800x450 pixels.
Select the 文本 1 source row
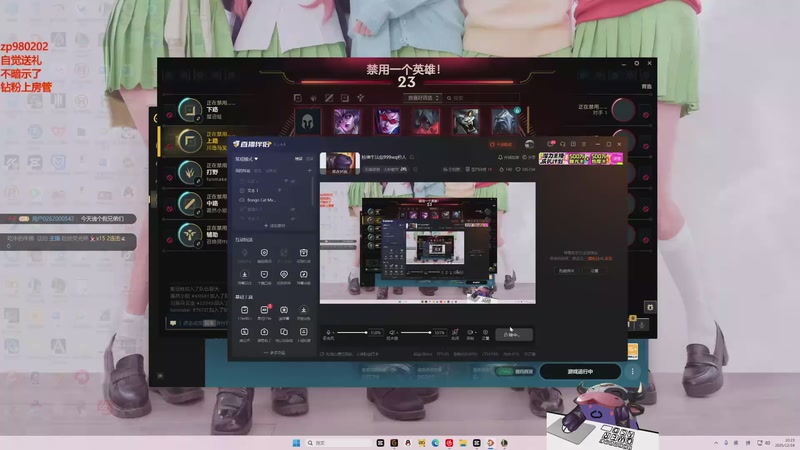(273, 190)
